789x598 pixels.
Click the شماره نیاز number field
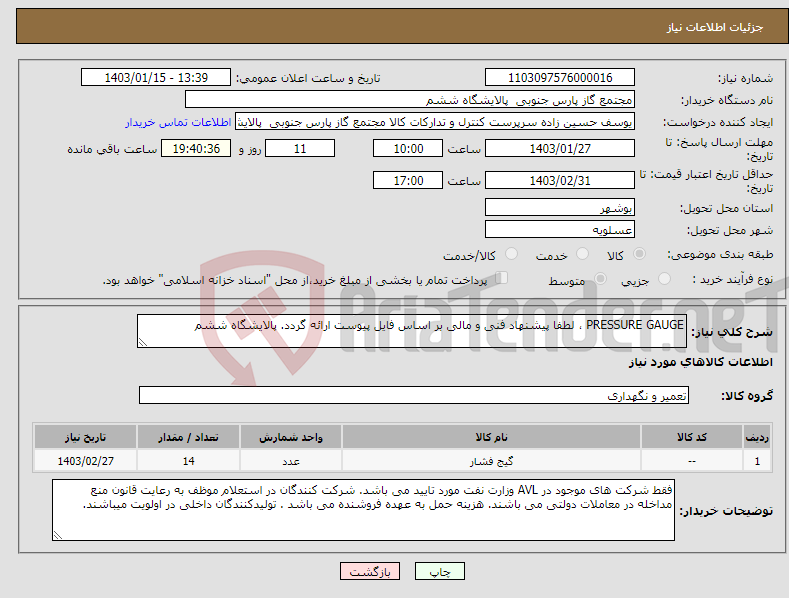click(560, 78)
